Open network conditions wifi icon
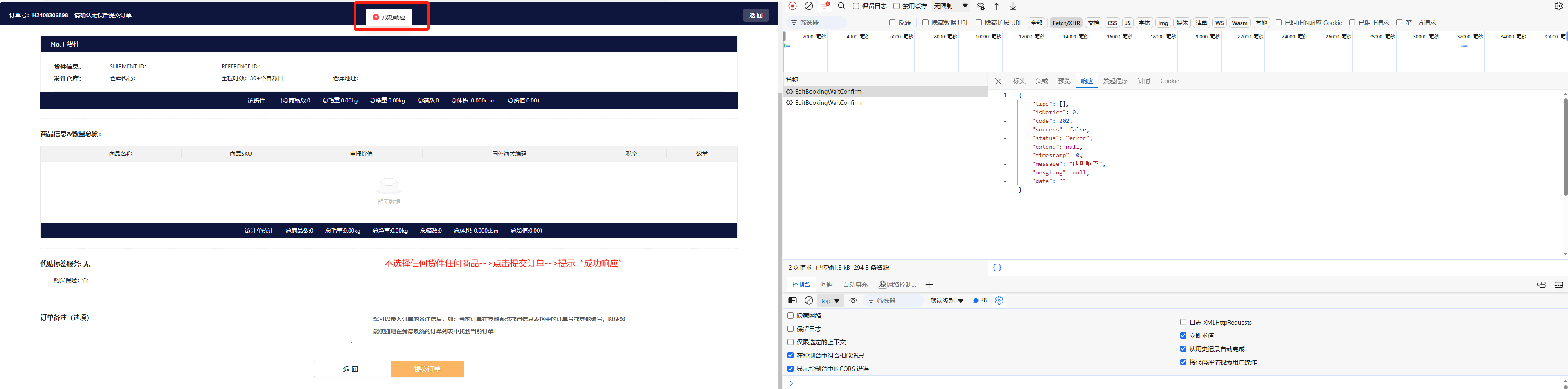Viewport: 1568px width, 389px height. point(981,6)
